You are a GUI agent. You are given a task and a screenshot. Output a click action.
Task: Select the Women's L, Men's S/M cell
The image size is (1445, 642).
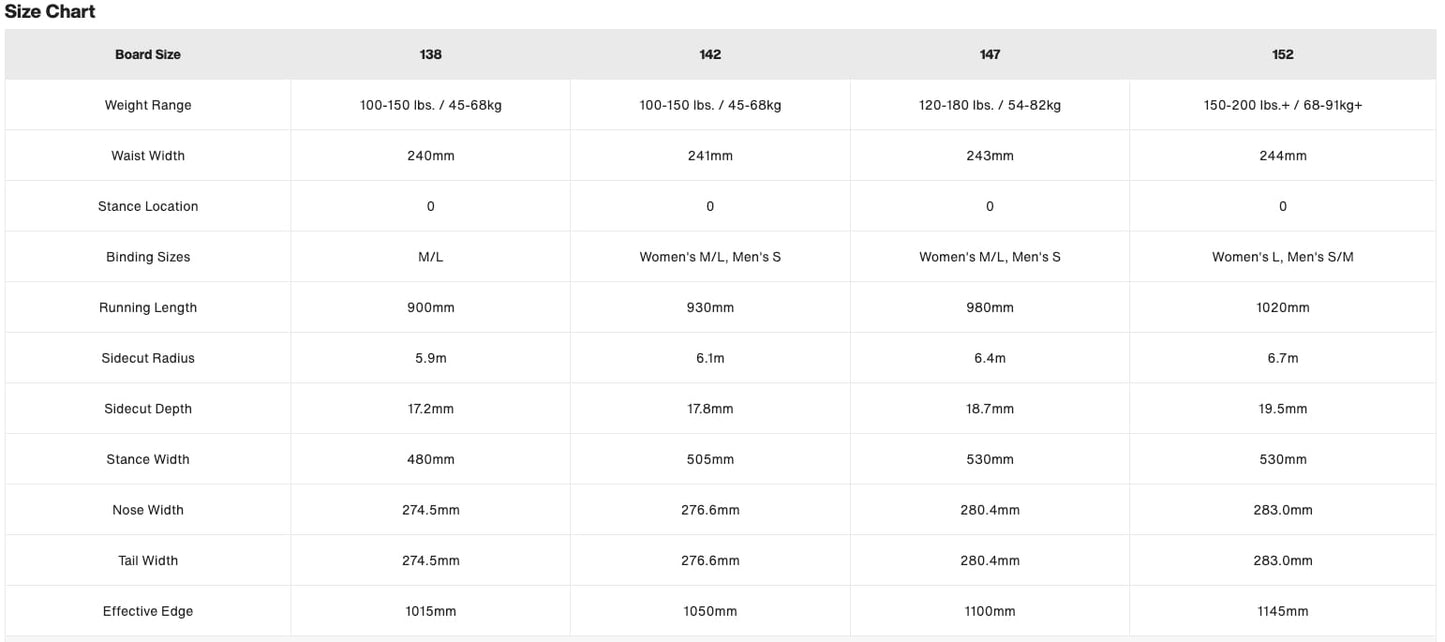tap(1283, 257)
